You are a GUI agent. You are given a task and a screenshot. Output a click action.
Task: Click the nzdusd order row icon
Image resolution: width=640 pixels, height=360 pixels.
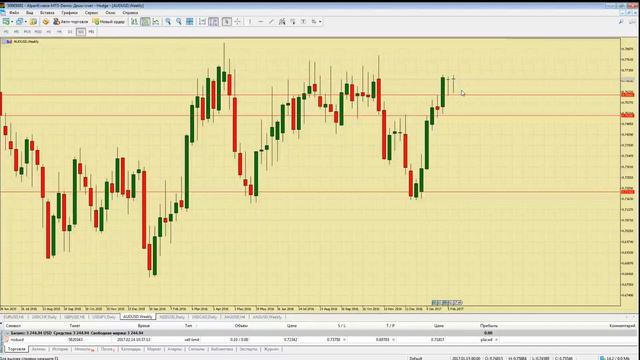point(7,340)
